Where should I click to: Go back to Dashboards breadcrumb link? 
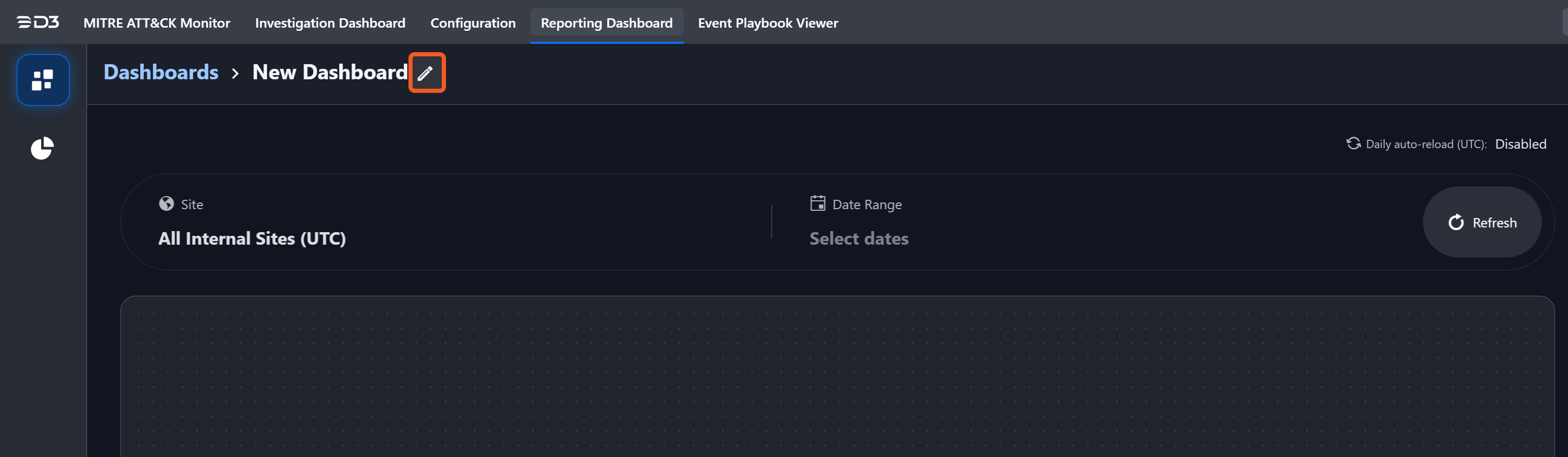click(161, 73)
